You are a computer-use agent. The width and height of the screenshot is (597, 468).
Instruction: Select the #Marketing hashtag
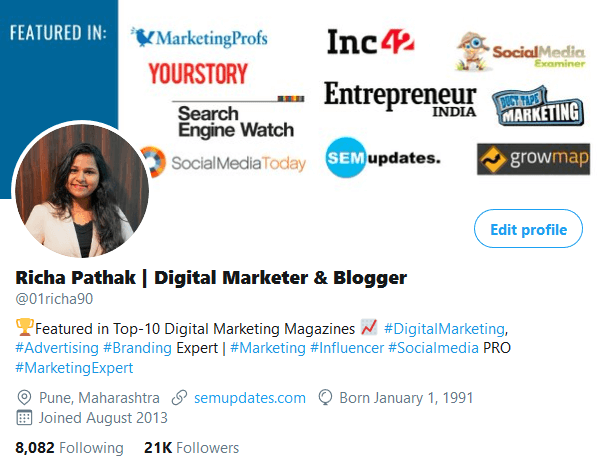click(268, 348)
